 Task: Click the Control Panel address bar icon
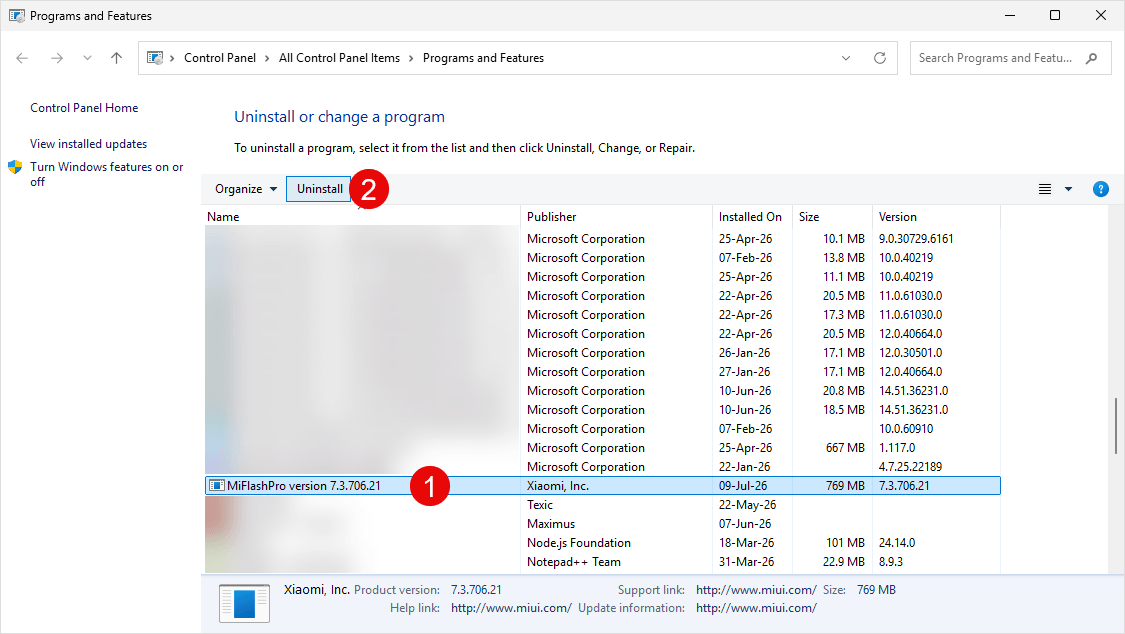(x=155, y=58)
